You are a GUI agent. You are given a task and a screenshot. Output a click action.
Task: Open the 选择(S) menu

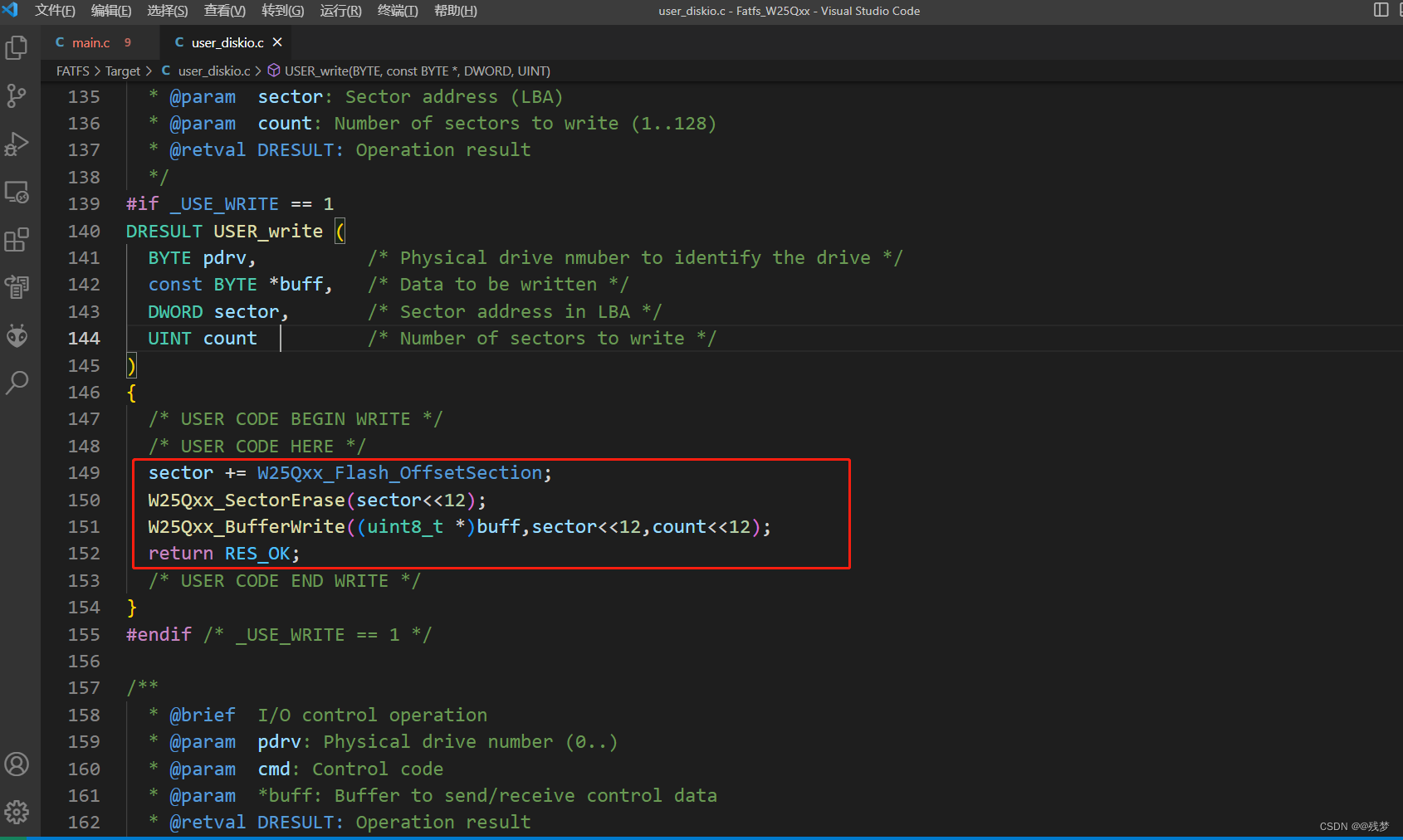(x=168, y=11)
